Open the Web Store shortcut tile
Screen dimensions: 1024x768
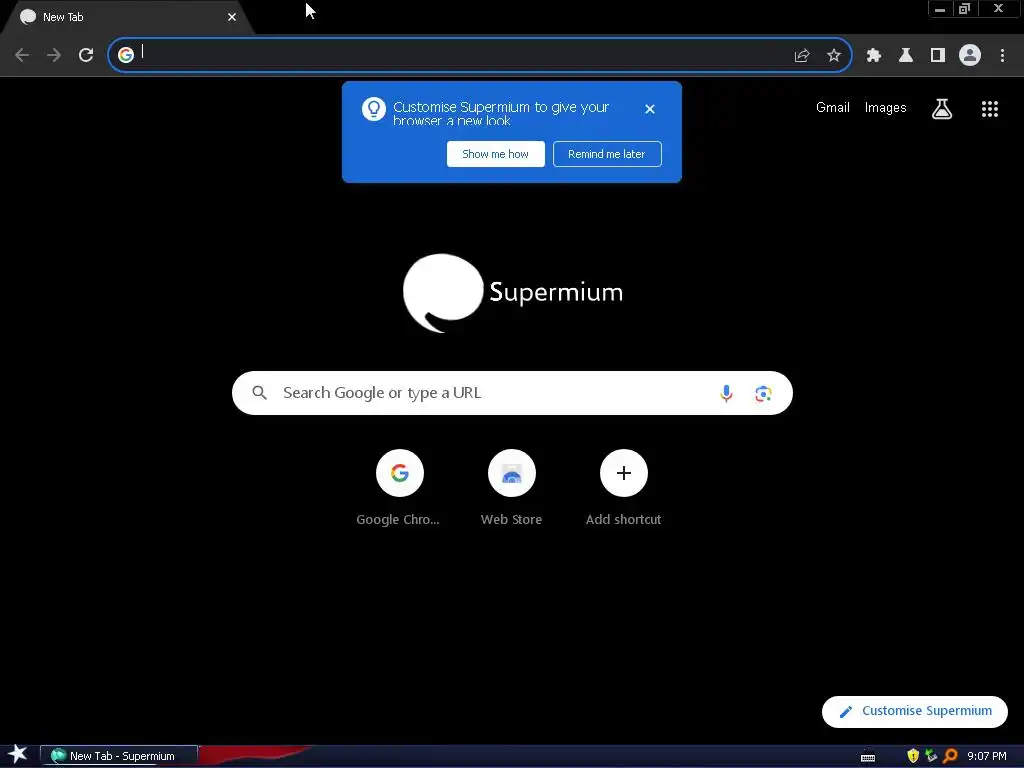click(511, 488)
